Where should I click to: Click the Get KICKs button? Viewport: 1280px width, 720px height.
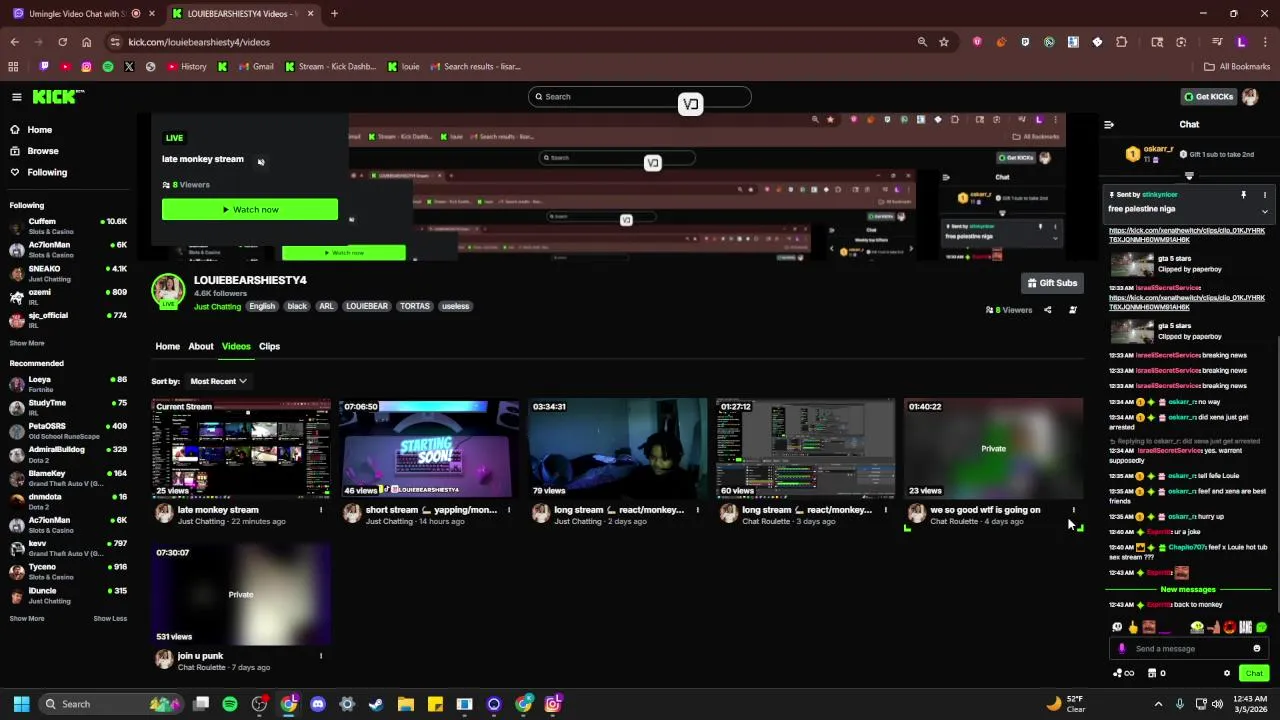1209,97
